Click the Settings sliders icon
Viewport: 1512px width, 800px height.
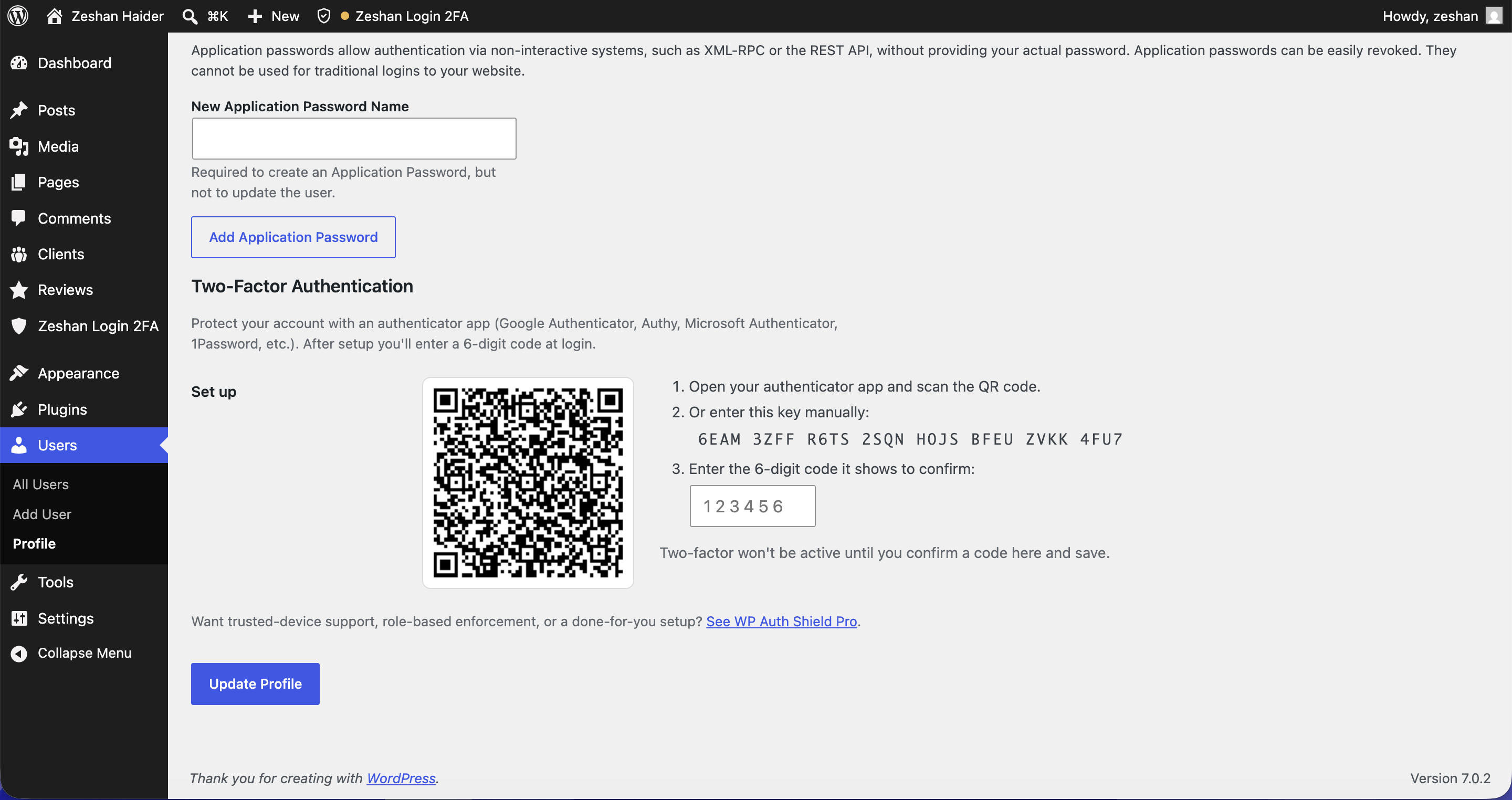click(19, 618)
